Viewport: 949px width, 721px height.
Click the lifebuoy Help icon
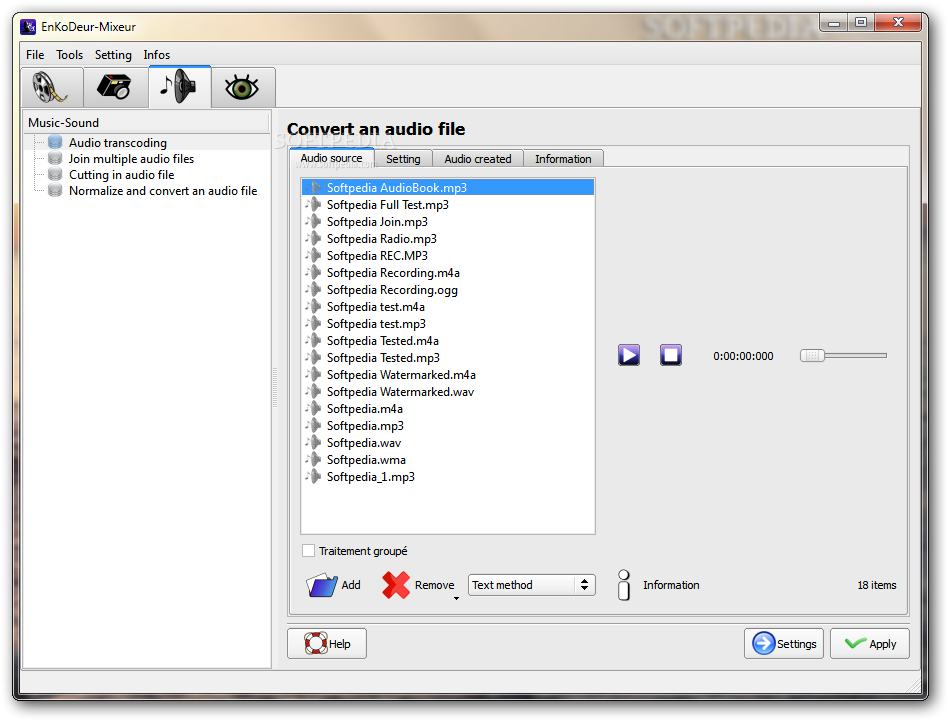315,643
